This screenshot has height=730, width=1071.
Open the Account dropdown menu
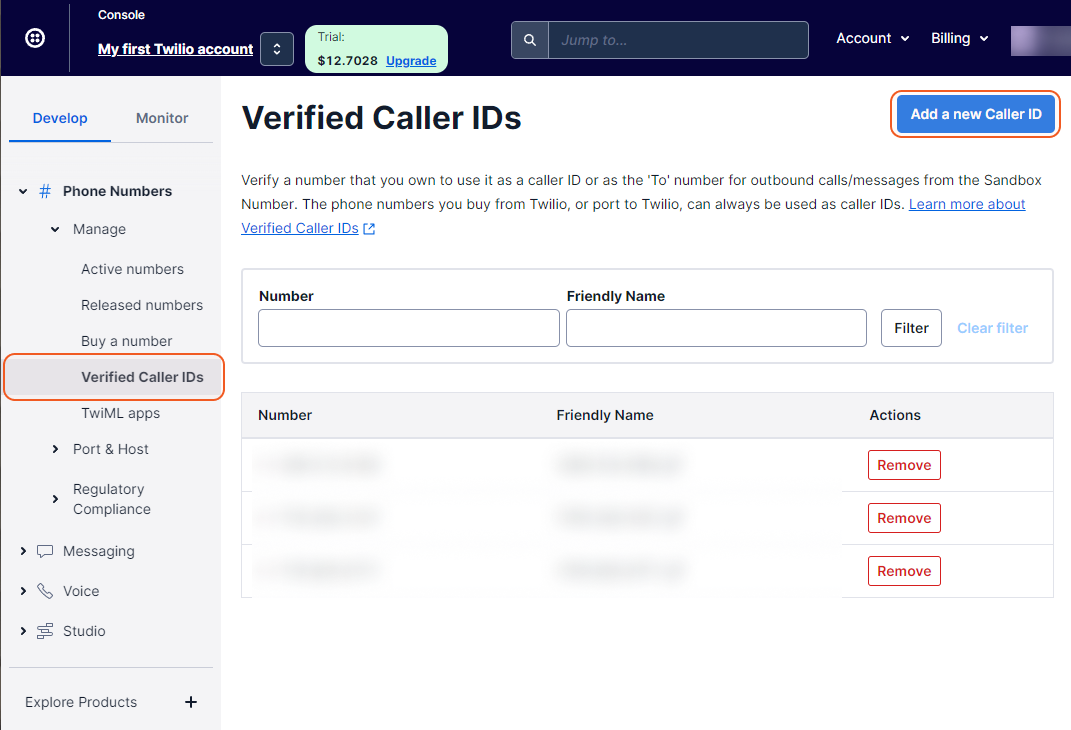(873, 38)
